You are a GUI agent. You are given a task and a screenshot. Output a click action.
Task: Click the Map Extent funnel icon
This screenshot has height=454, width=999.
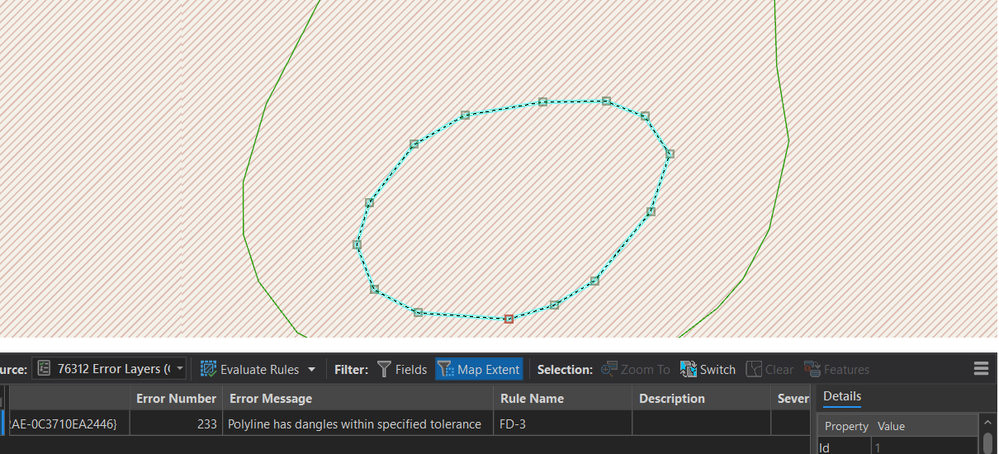446,369
